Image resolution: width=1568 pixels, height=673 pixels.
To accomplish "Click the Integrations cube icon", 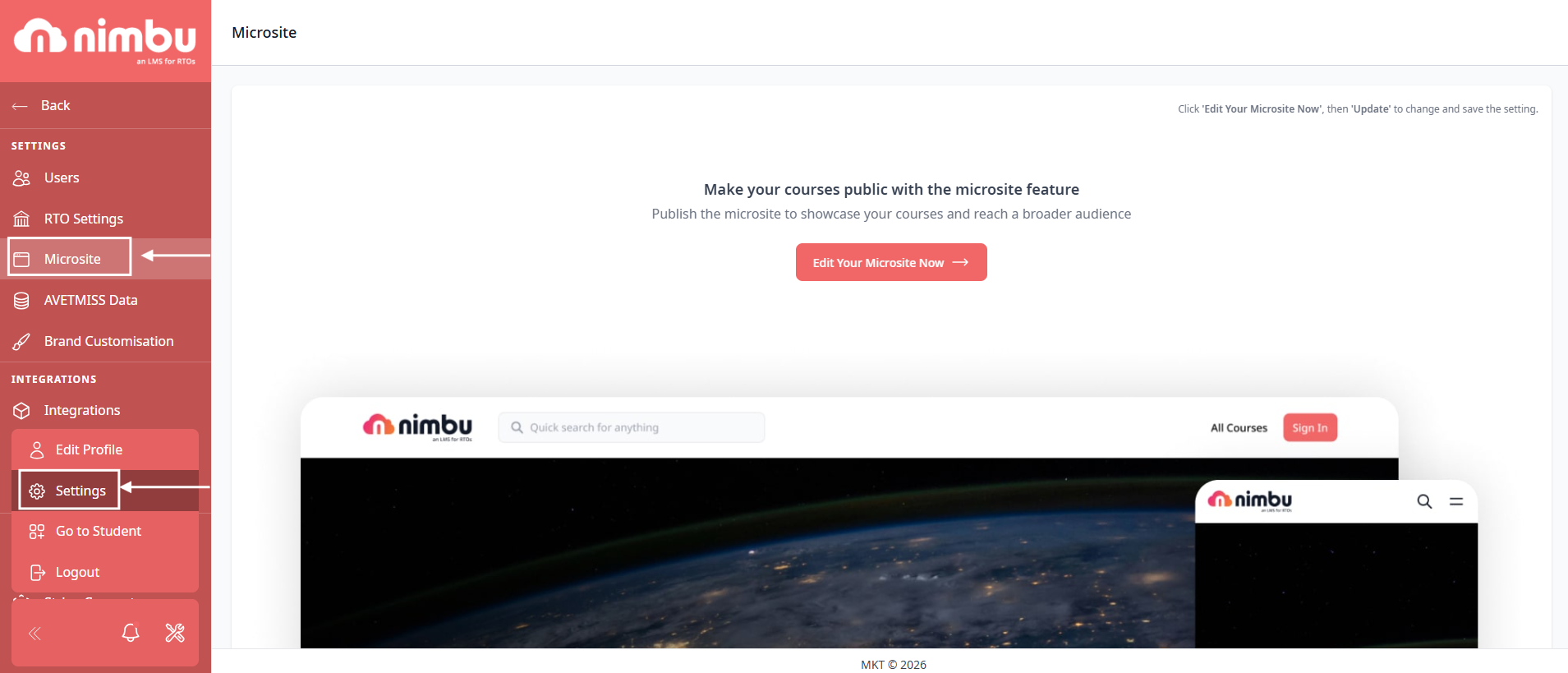I will coord(21,411).
